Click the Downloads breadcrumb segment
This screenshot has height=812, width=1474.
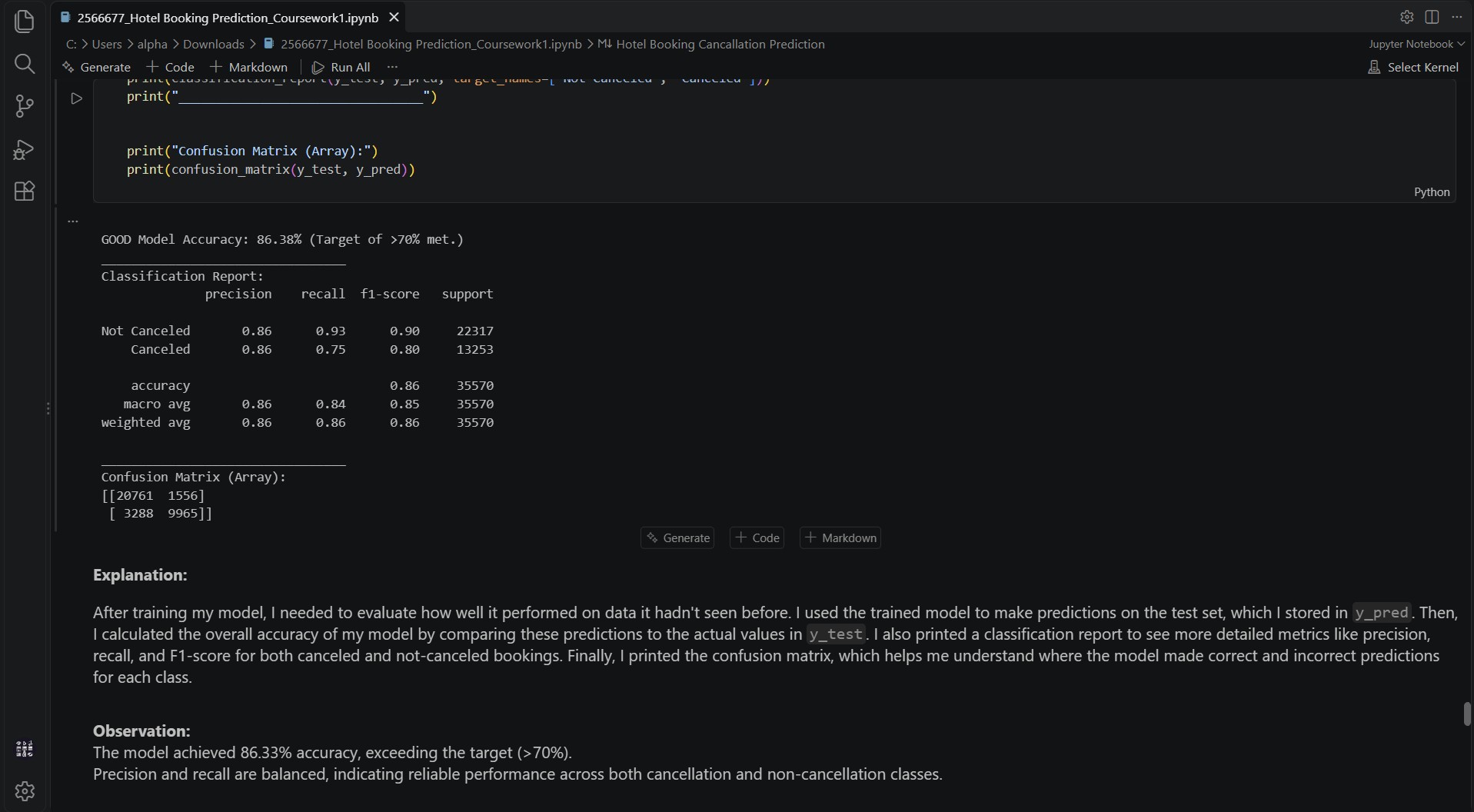click(x=214, y=44)
